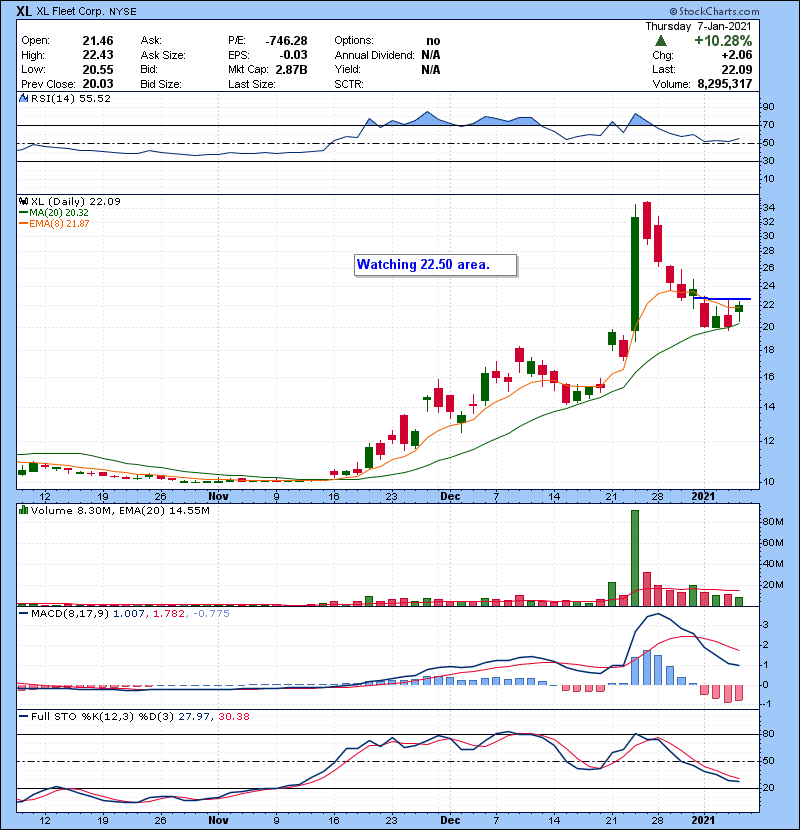This screenshot has width=800, height=830.
Task: Click the green MA(20) legend line marker
Action: pyautogui.click(x=23, y=213)
